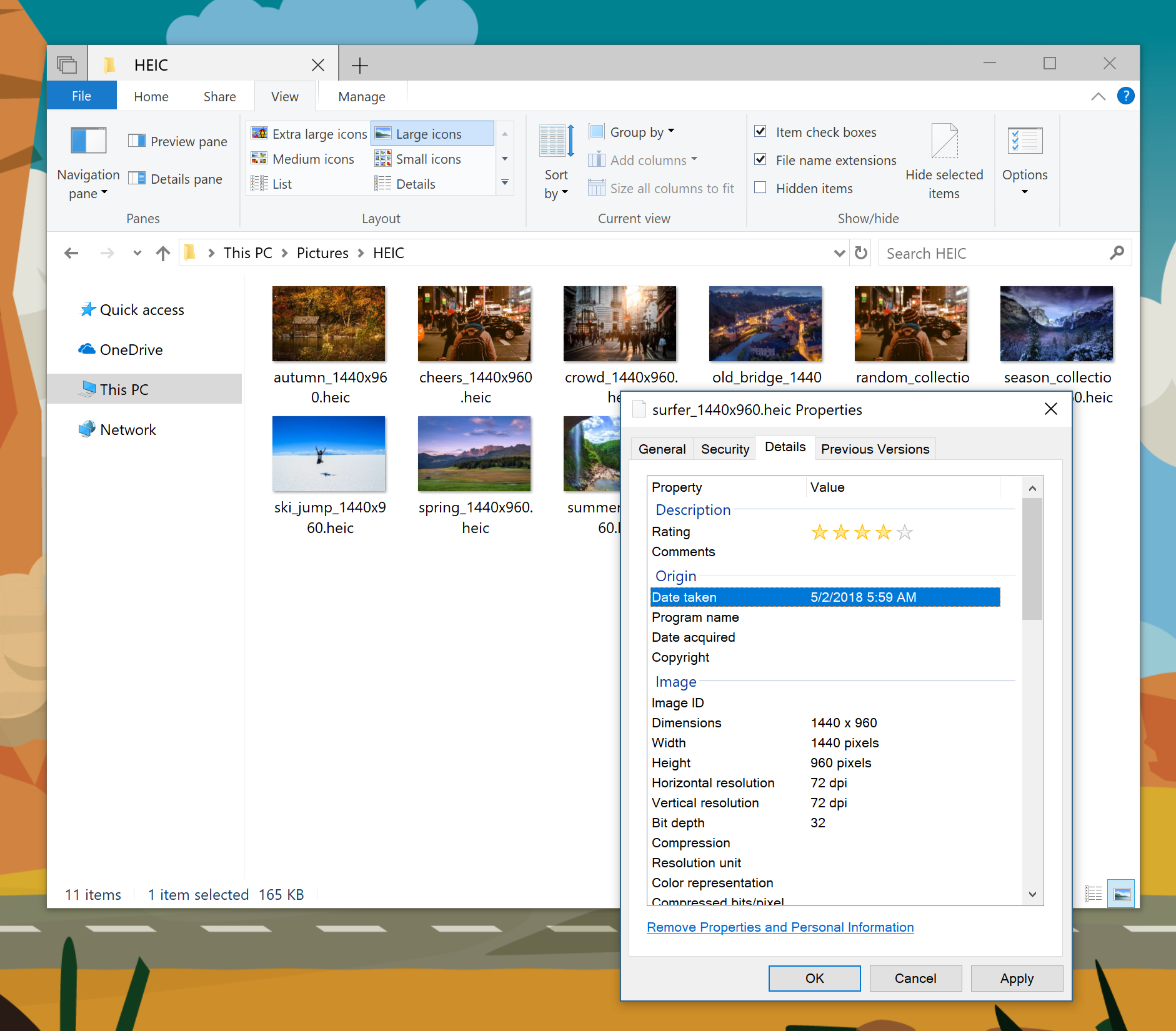Refresh the HEIC folder view
The height and width of the screenshot is (1031, 1176).
click(861, 253)
